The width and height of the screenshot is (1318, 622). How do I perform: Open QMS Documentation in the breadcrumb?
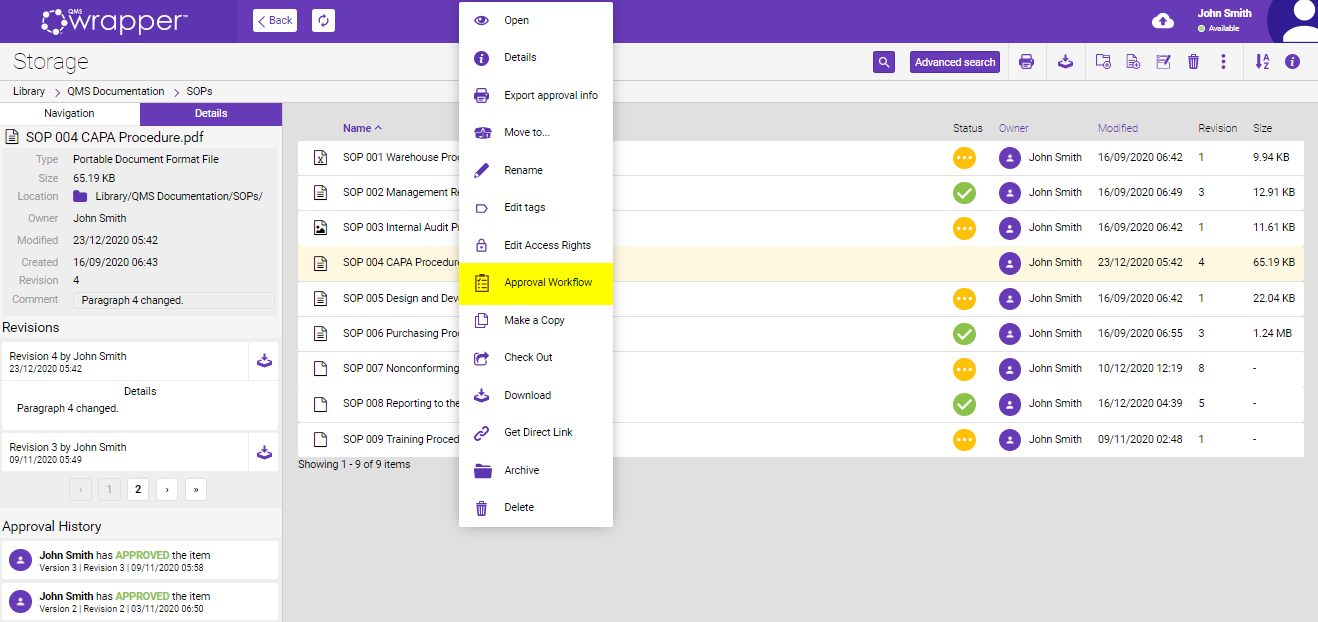pos(115,91)
